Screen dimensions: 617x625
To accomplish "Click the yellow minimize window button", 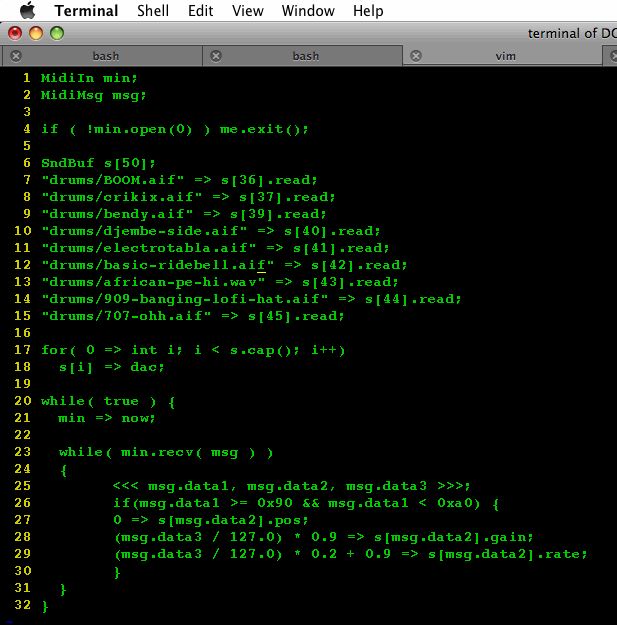I will [x=36, y=33].
